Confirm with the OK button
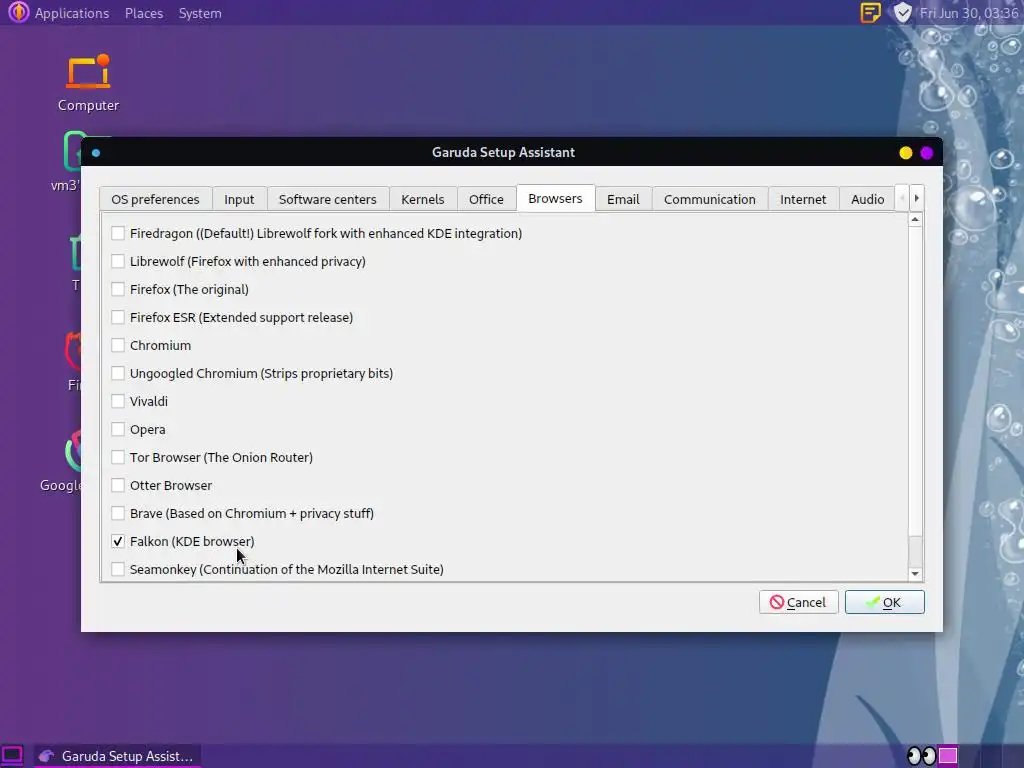This screenshot has width=1024, height=768. [884, 602]
